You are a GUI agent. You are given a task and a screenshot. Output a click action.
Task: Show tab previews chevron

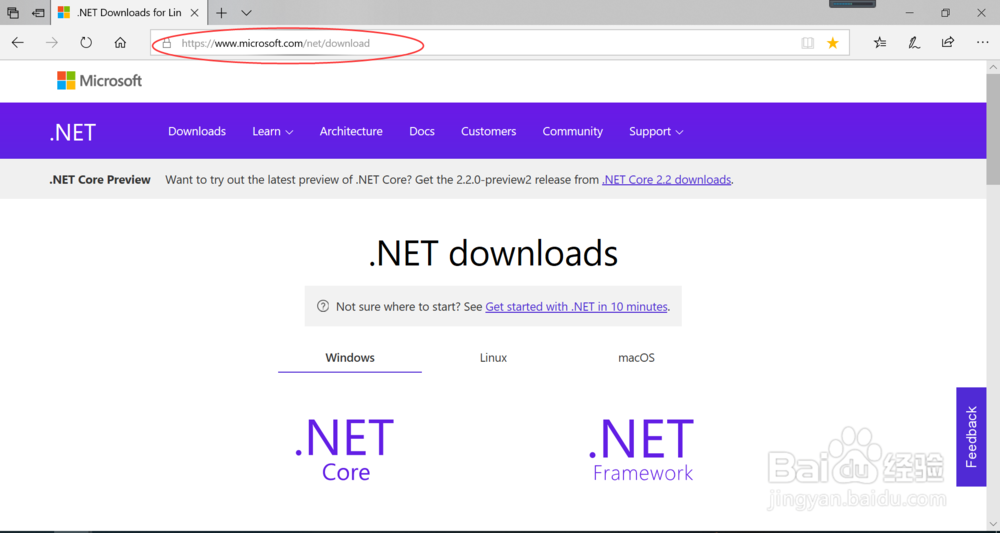click(247, 13)
